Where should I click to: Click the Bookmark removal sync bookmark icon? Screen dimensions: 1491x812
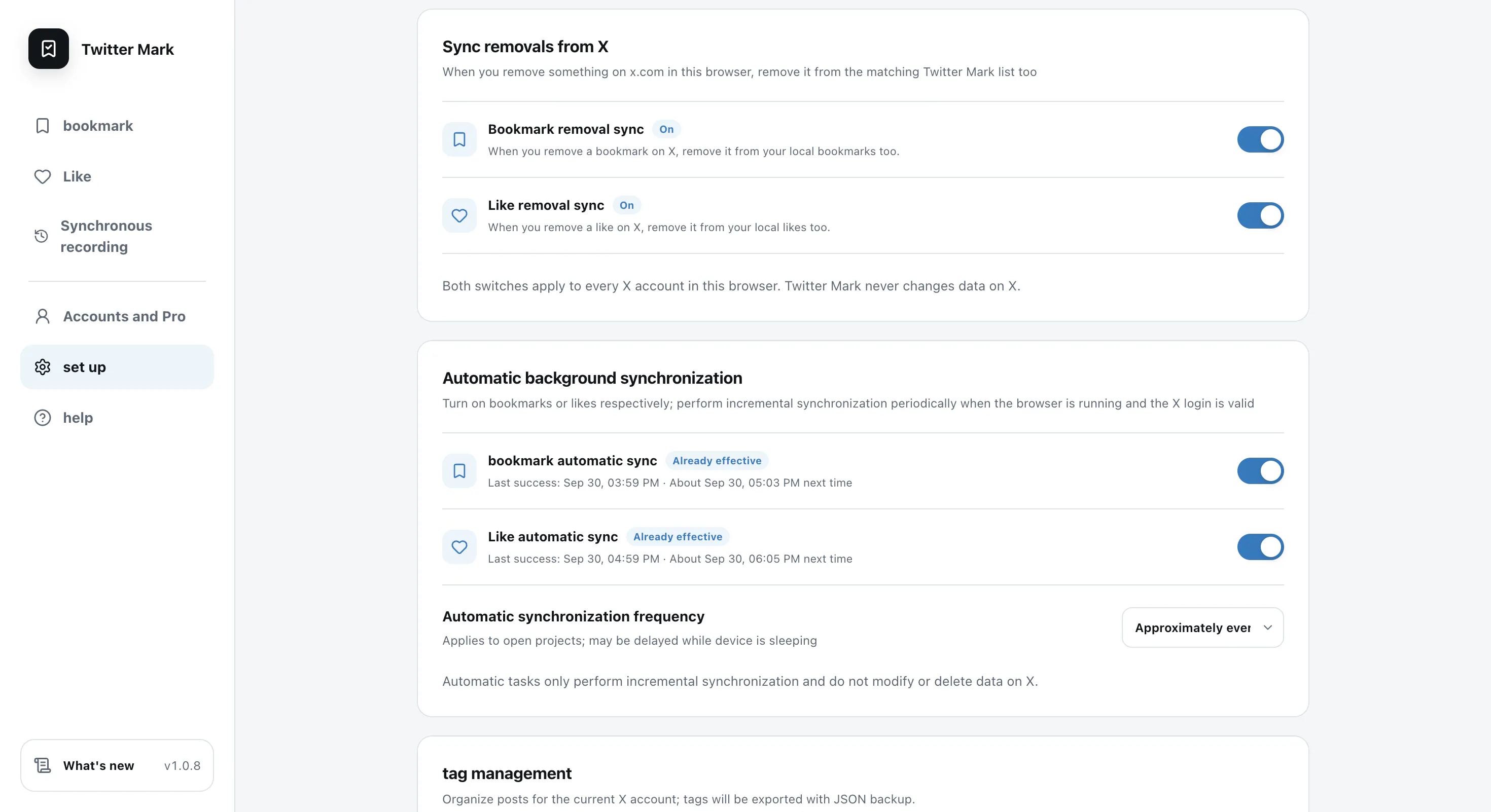click(x=459, y=139)
